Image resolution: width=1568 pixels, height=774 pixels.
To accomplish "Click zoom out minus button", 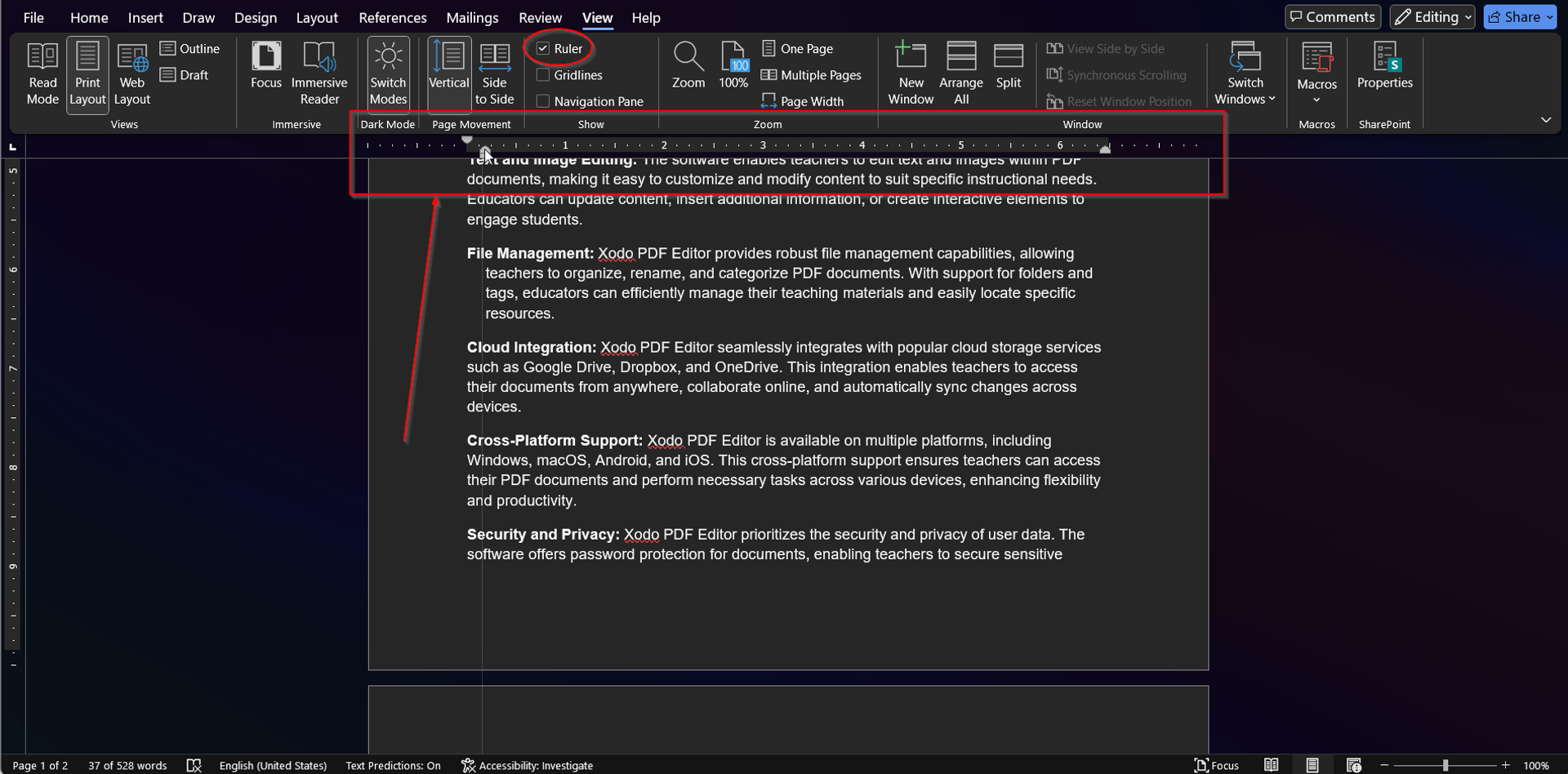I will coord(1384,765).
